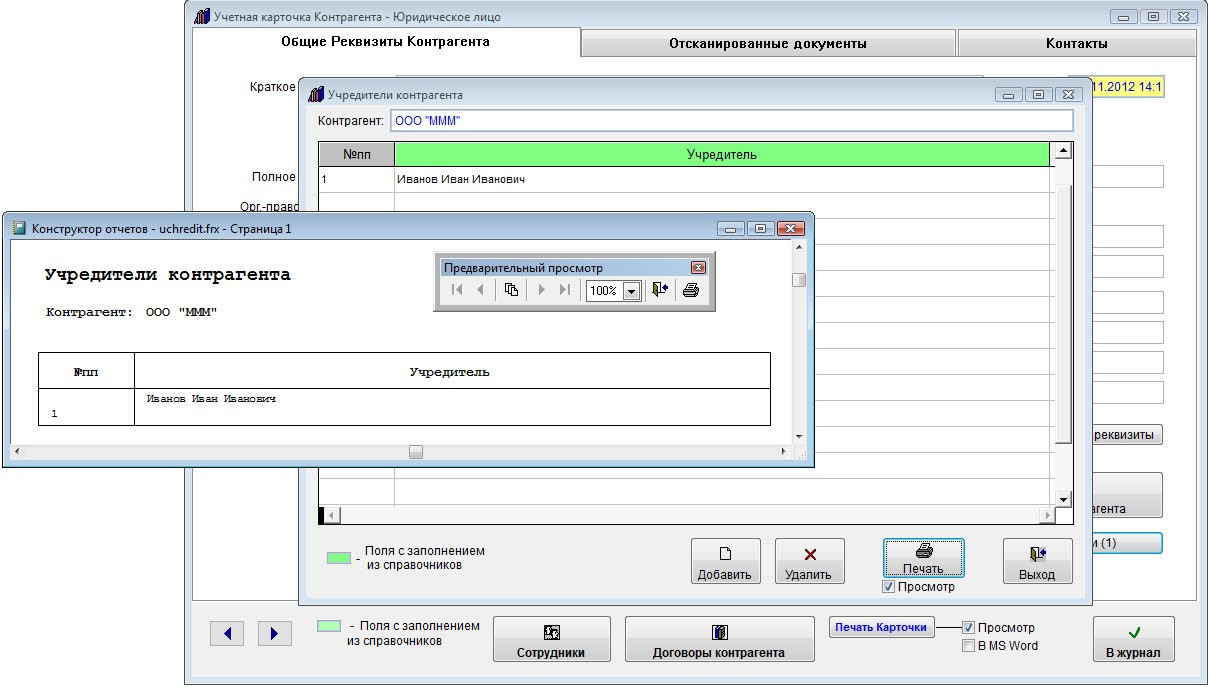This screenshot has width=1209, height=687.
Task: Click Печать Карточки button
Action: (x=882, y=628)
